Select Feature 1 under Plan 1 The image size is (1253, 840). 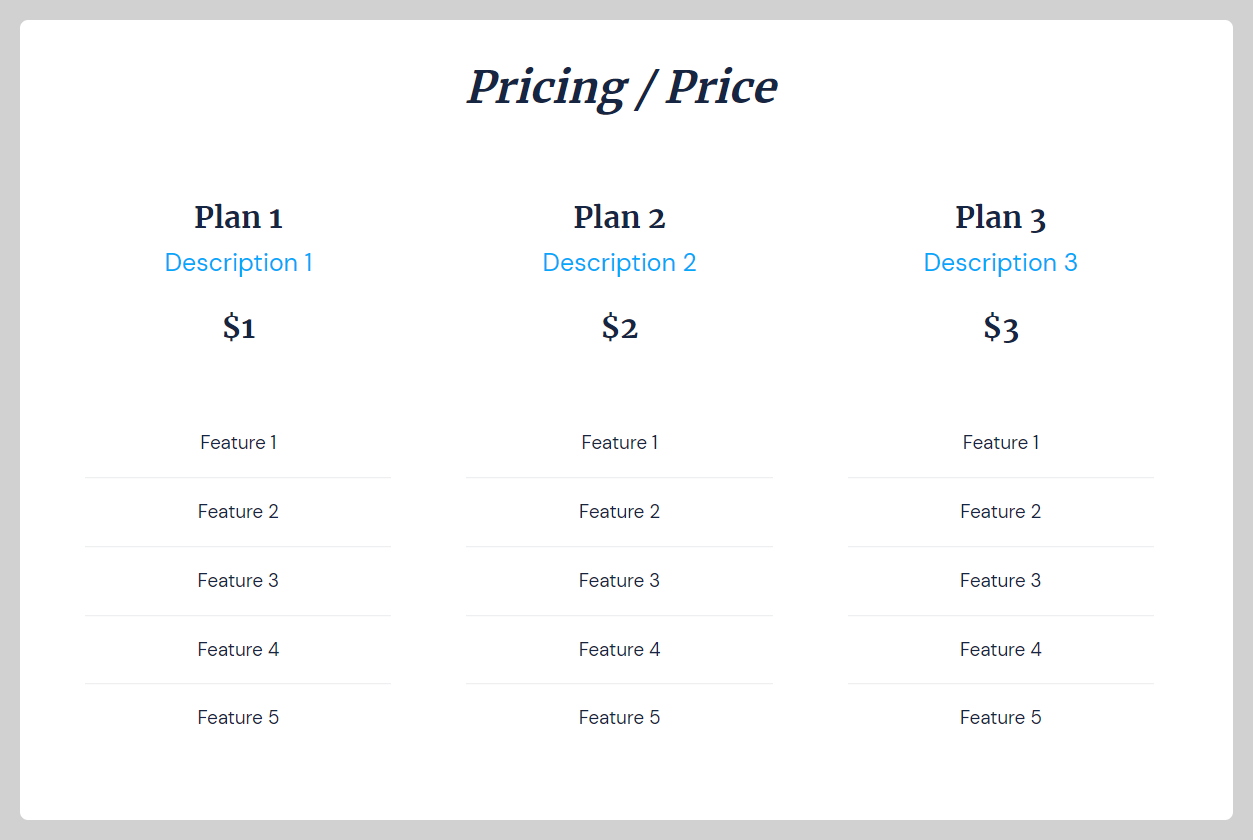tap(238, 443)
